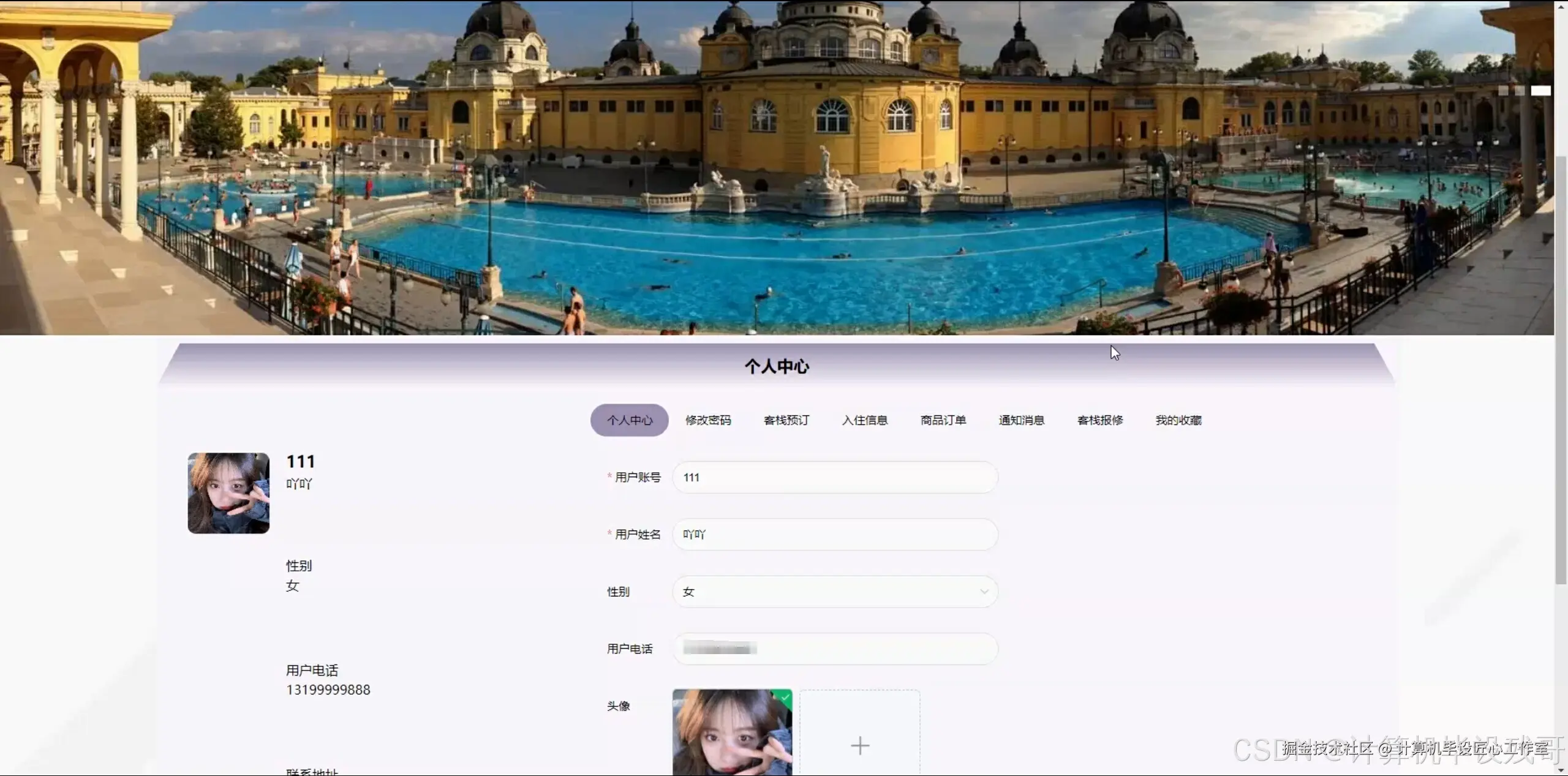Click the plus icon to upload avatar
This screenshot has width=1568, height=776.
[859, 744]
